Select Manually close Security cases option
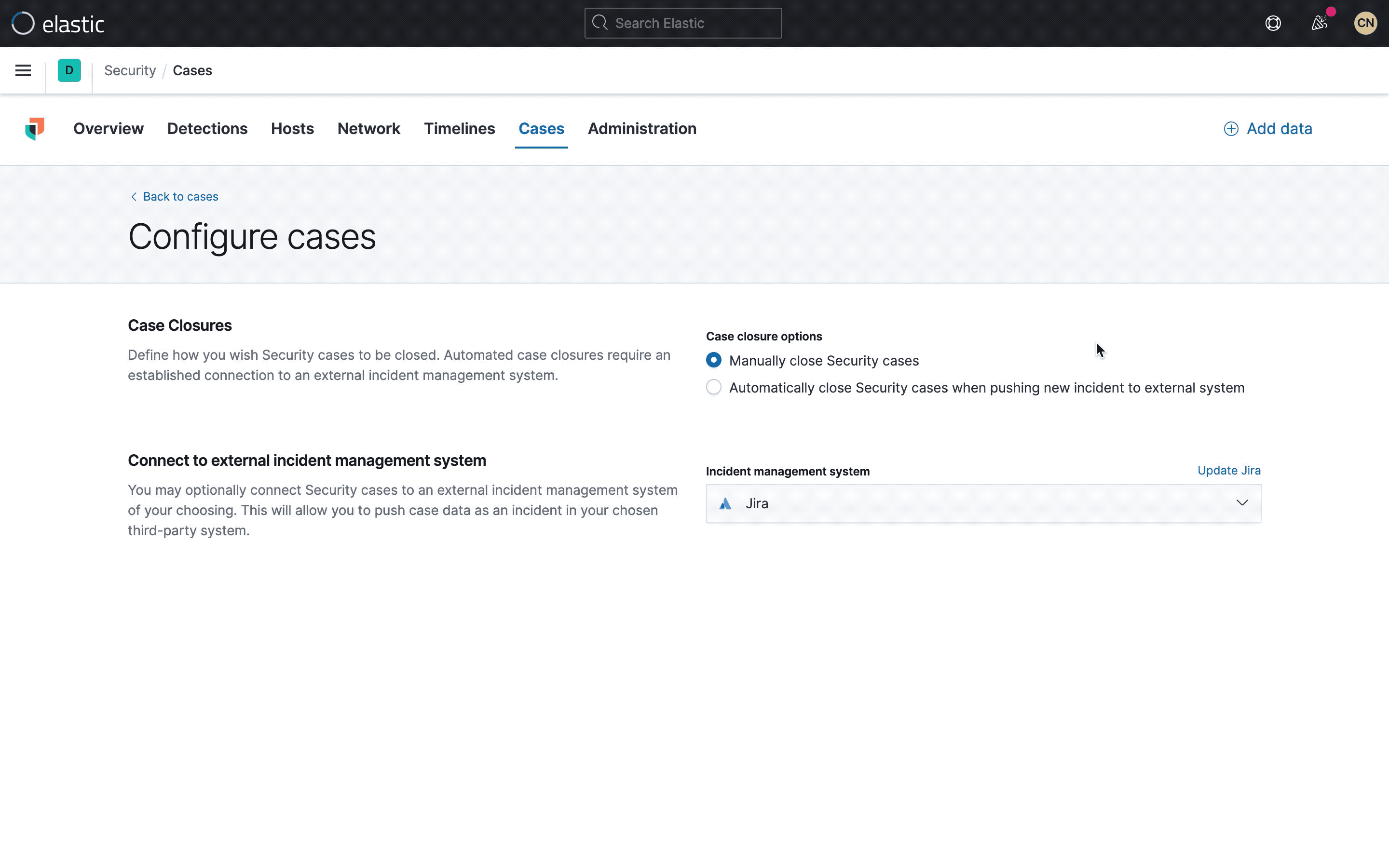The height and width of the screenshot is (868, 1389). point(713,361)
